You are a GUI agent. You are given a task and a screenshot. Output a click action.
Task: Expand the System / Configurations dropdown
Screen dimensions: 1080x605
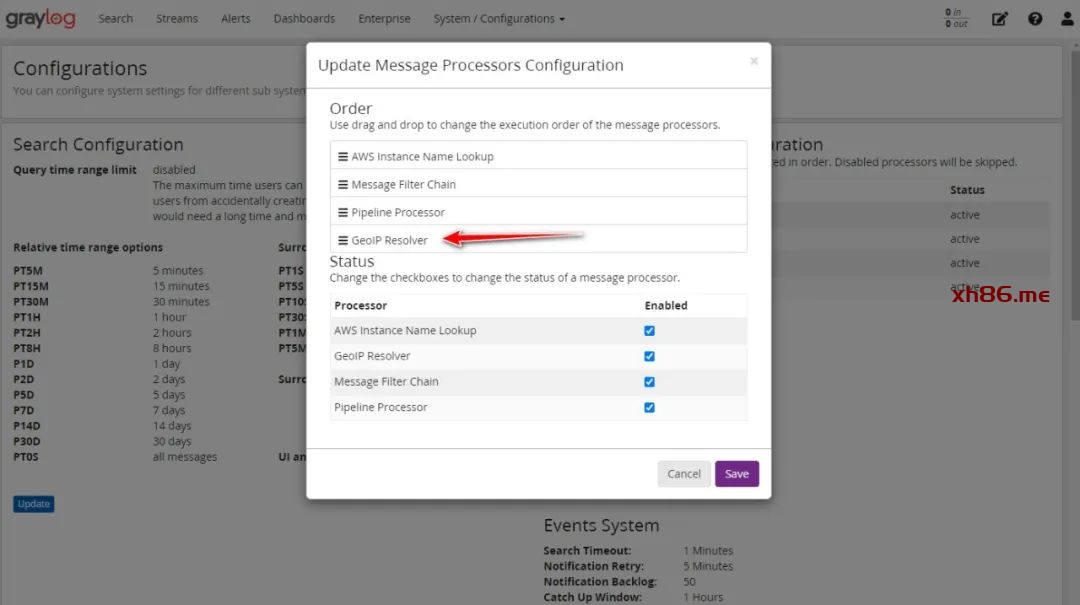[x=498, y=19]
